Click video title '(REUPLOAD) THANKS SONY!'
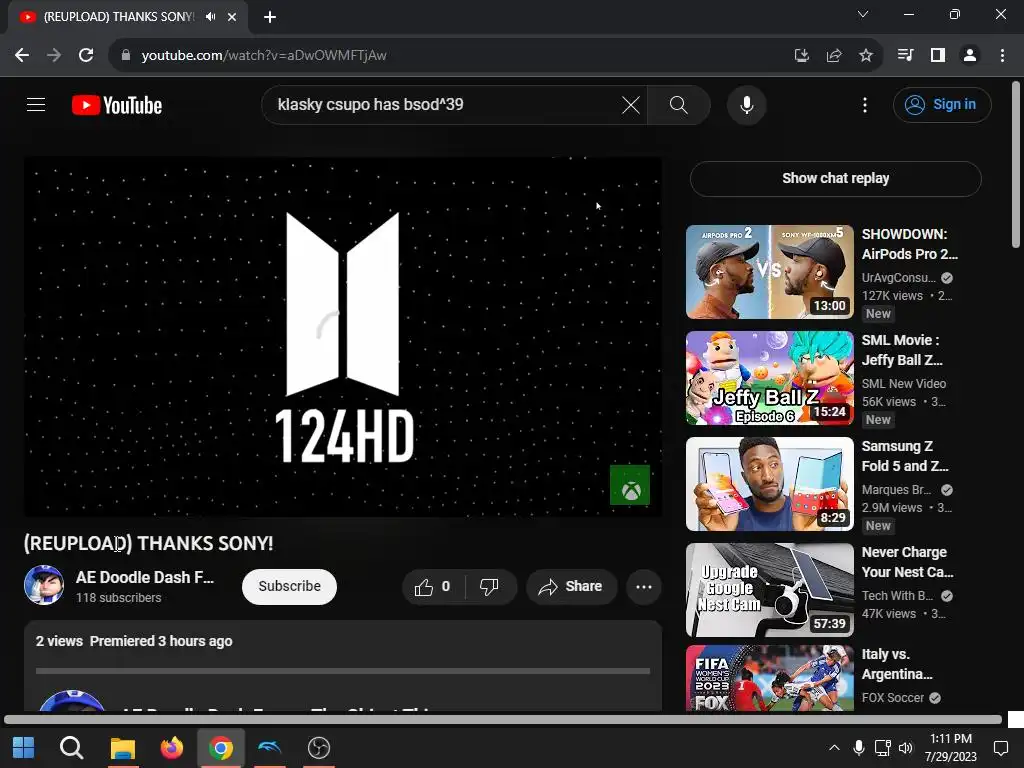 click(148, 543)
